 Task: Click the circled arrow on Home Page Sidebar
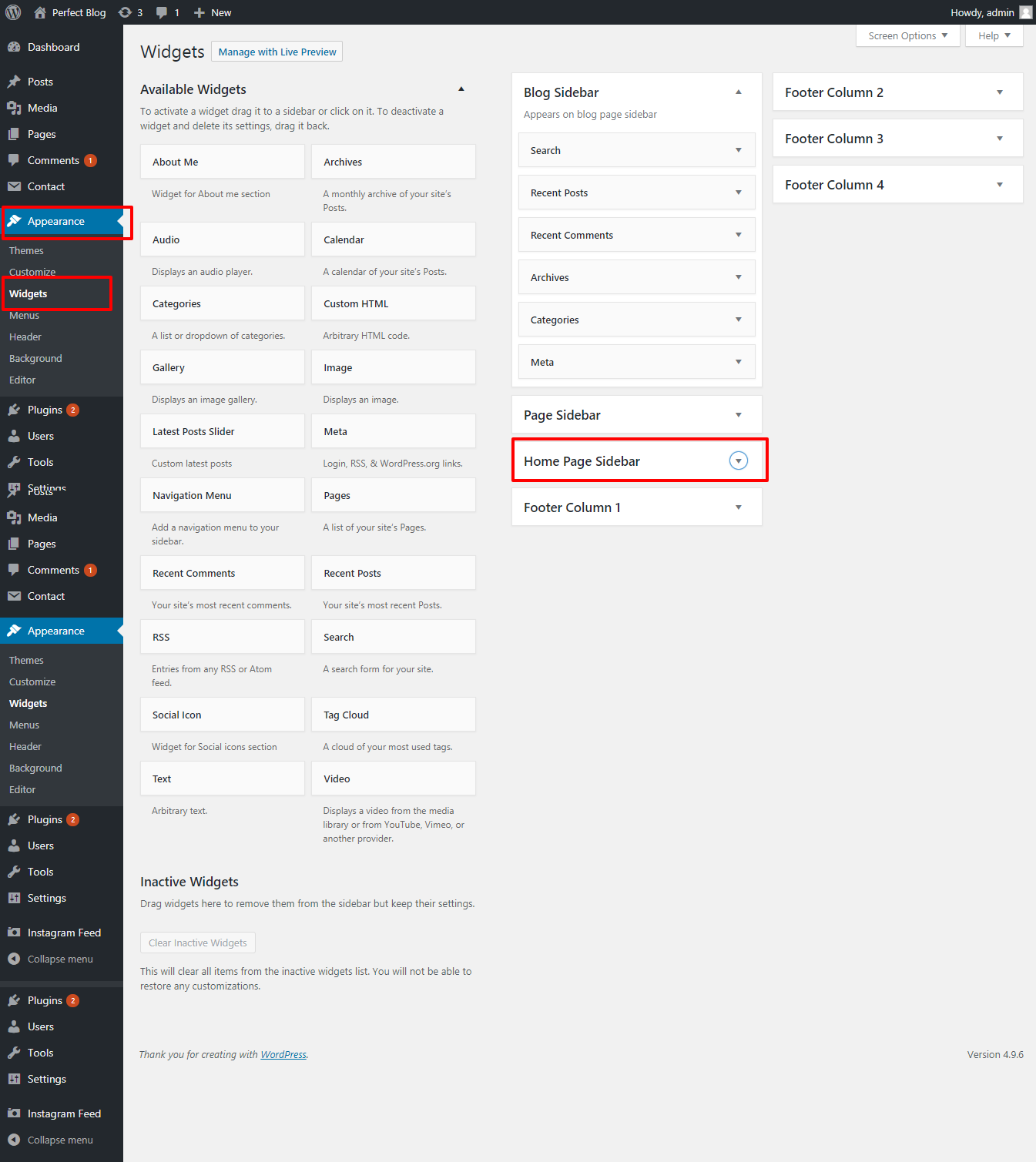point(738,460)
